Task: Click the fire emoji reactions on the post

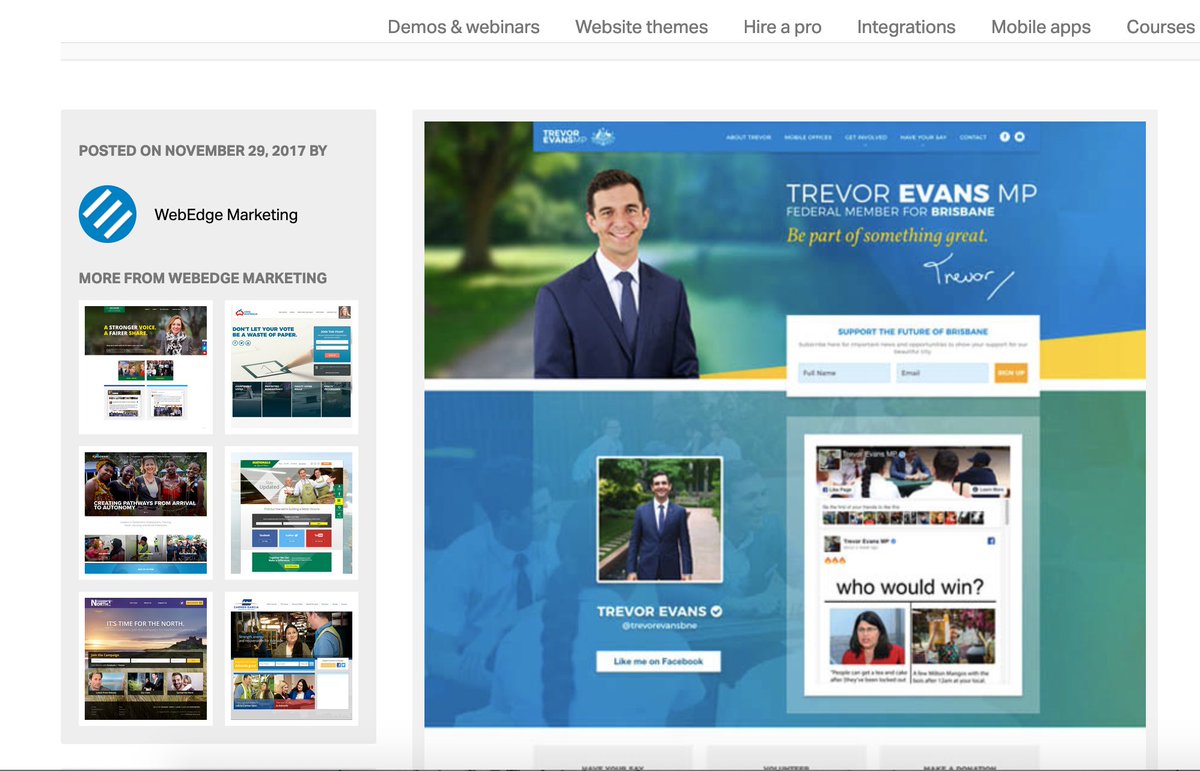Action: pyautogui.click(x=834, y=560)
